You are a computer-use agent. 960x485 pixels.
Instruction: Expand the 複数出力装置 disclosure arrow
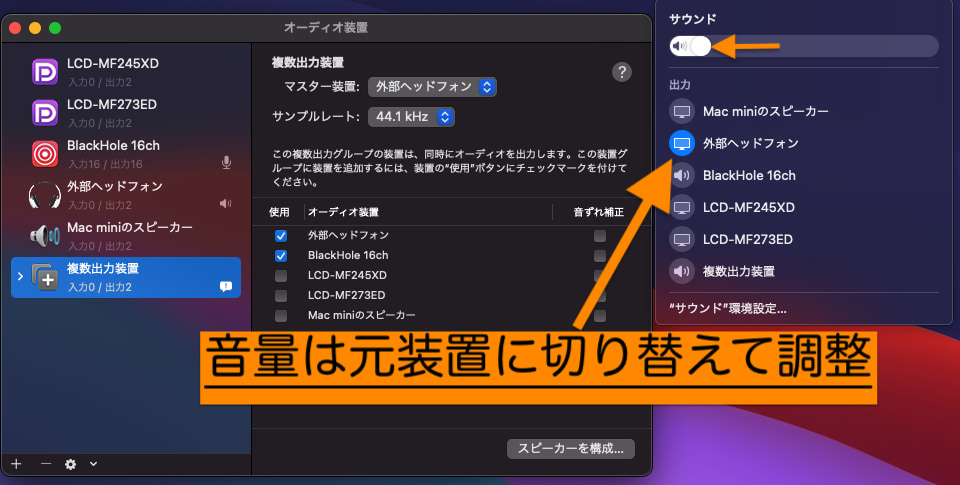[20, 276]
